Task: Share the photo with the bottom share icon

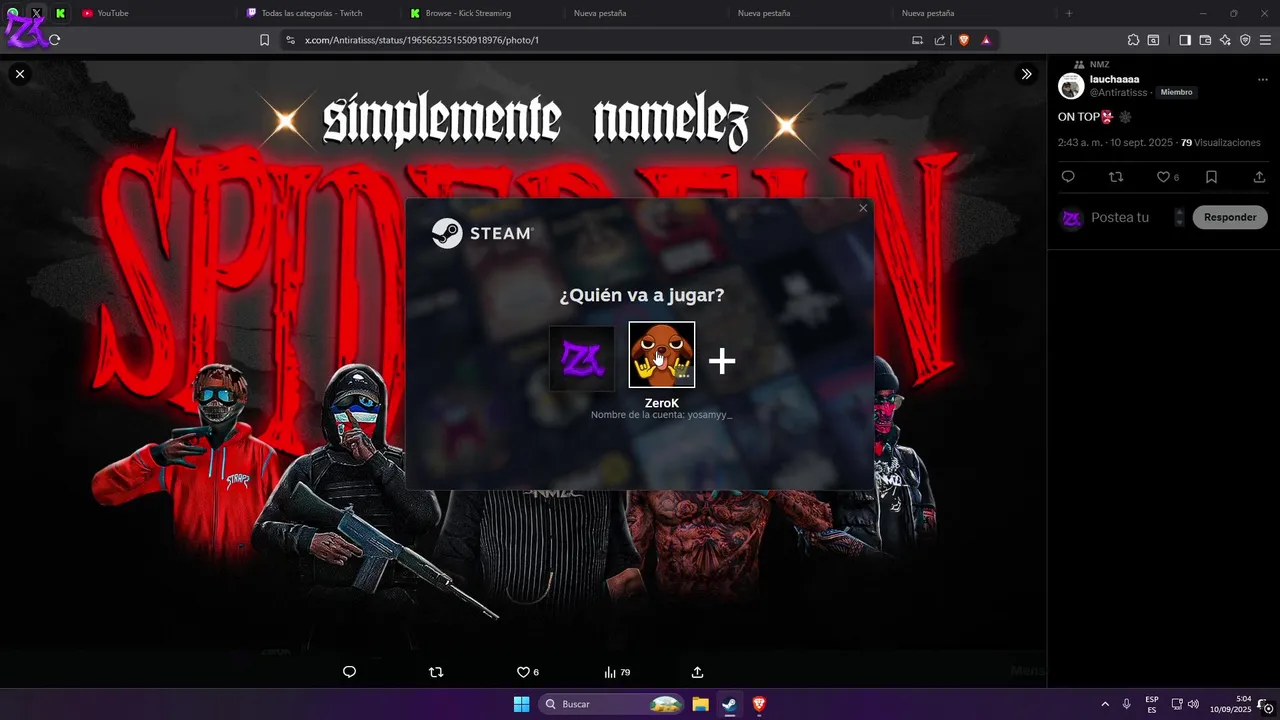Action: coord(698,672)
